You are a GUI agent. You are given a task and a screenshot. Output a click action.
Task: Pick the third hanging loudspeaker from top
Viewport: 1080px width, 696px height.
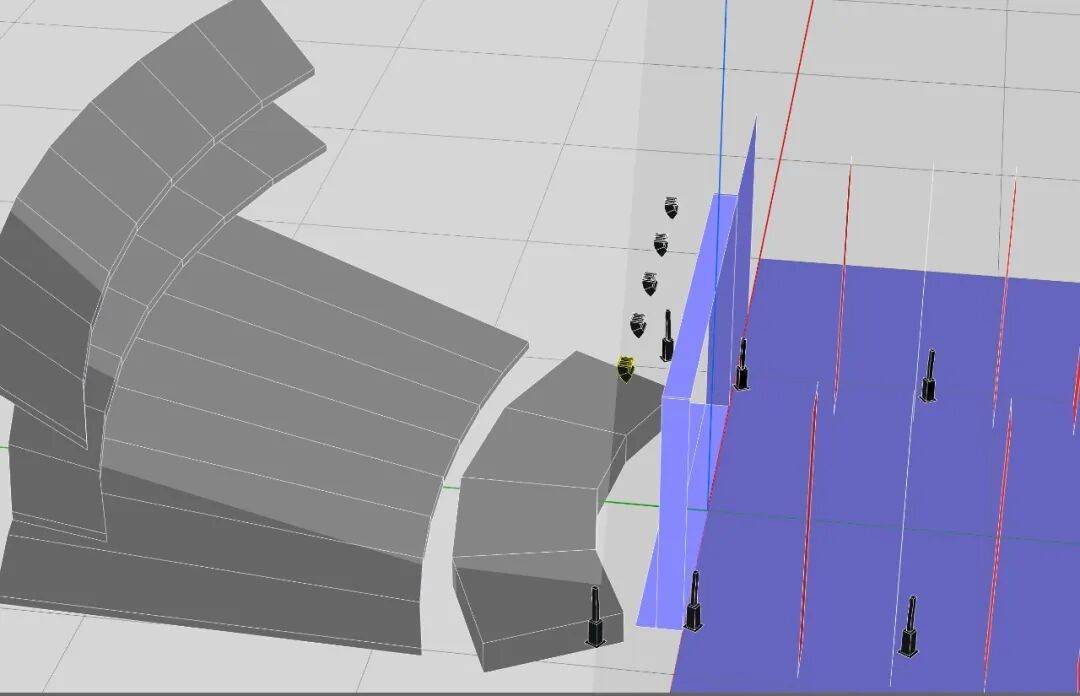pyautogui.click(x=650, y=284)
